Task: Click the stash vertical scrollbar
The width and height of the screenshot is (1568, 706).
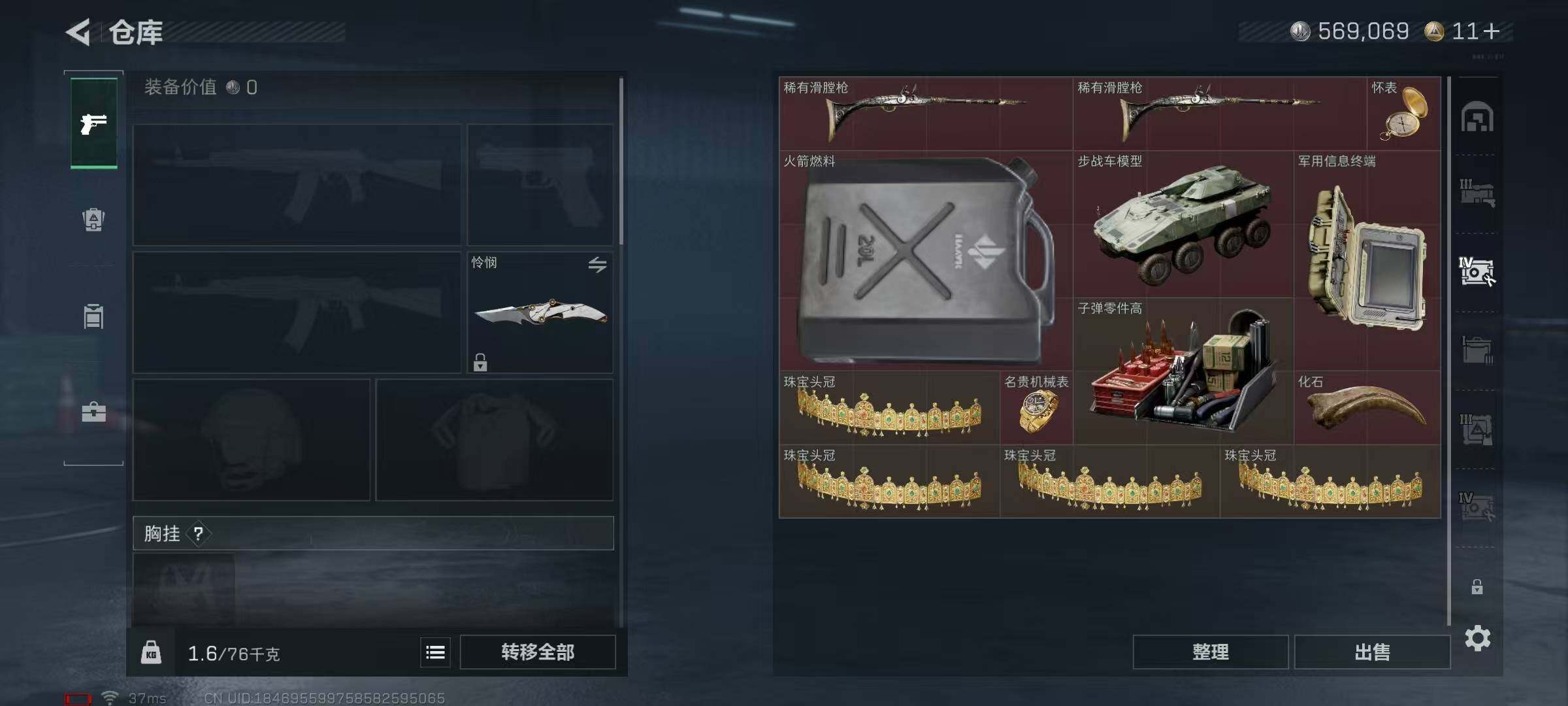Action: [x=1449, y=350]
